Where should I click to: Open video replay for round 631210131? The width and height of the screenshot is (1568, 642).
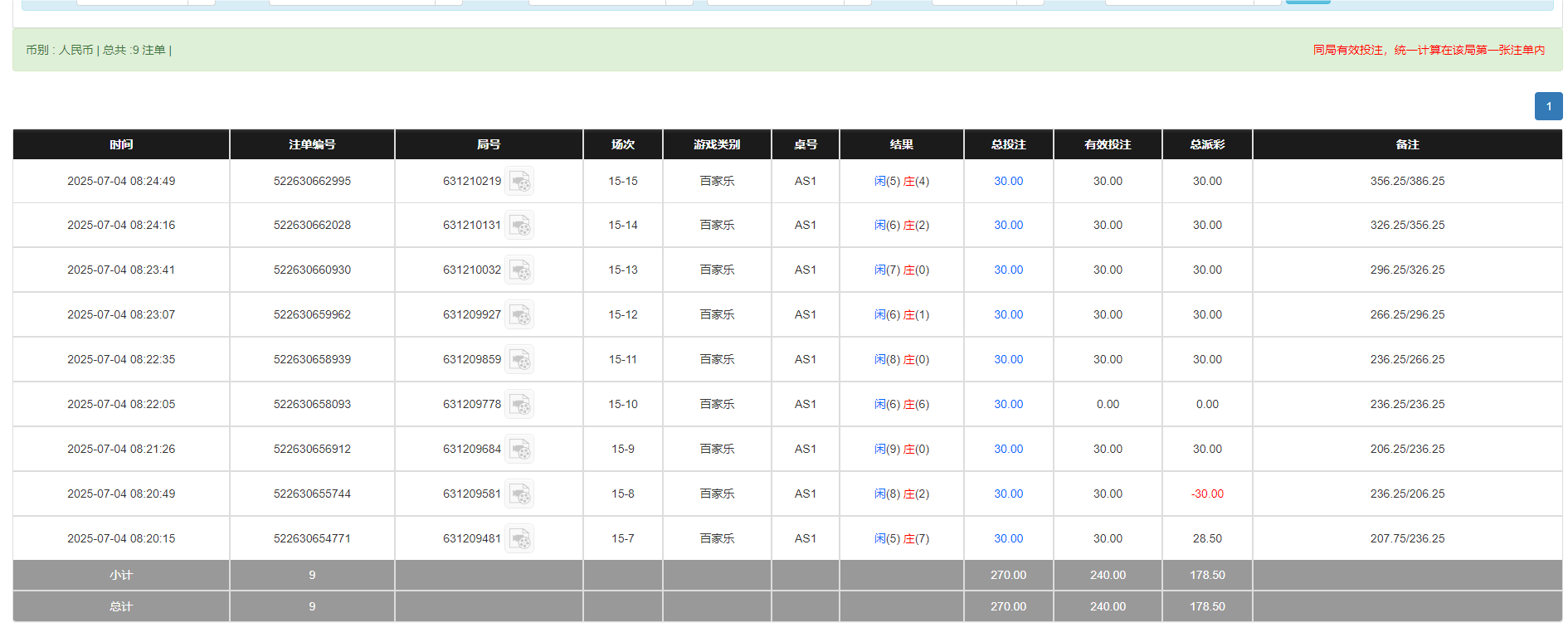pyautogui.click(x=519, y=226)
